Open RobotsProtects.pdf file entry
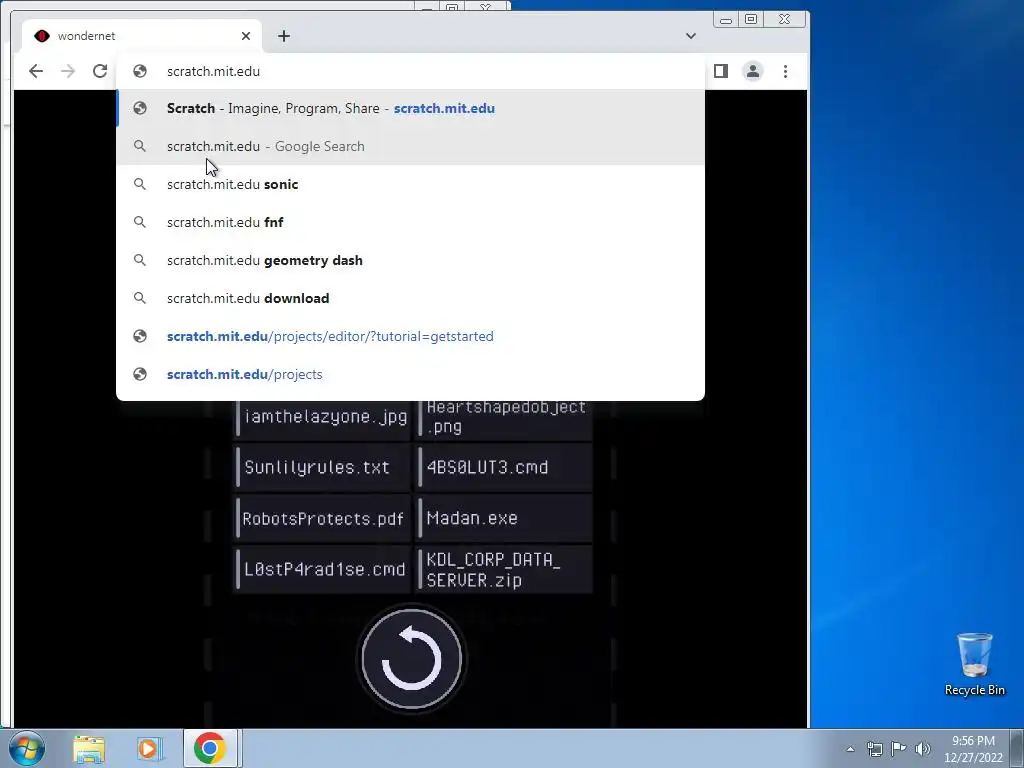 tap(323, 519)
